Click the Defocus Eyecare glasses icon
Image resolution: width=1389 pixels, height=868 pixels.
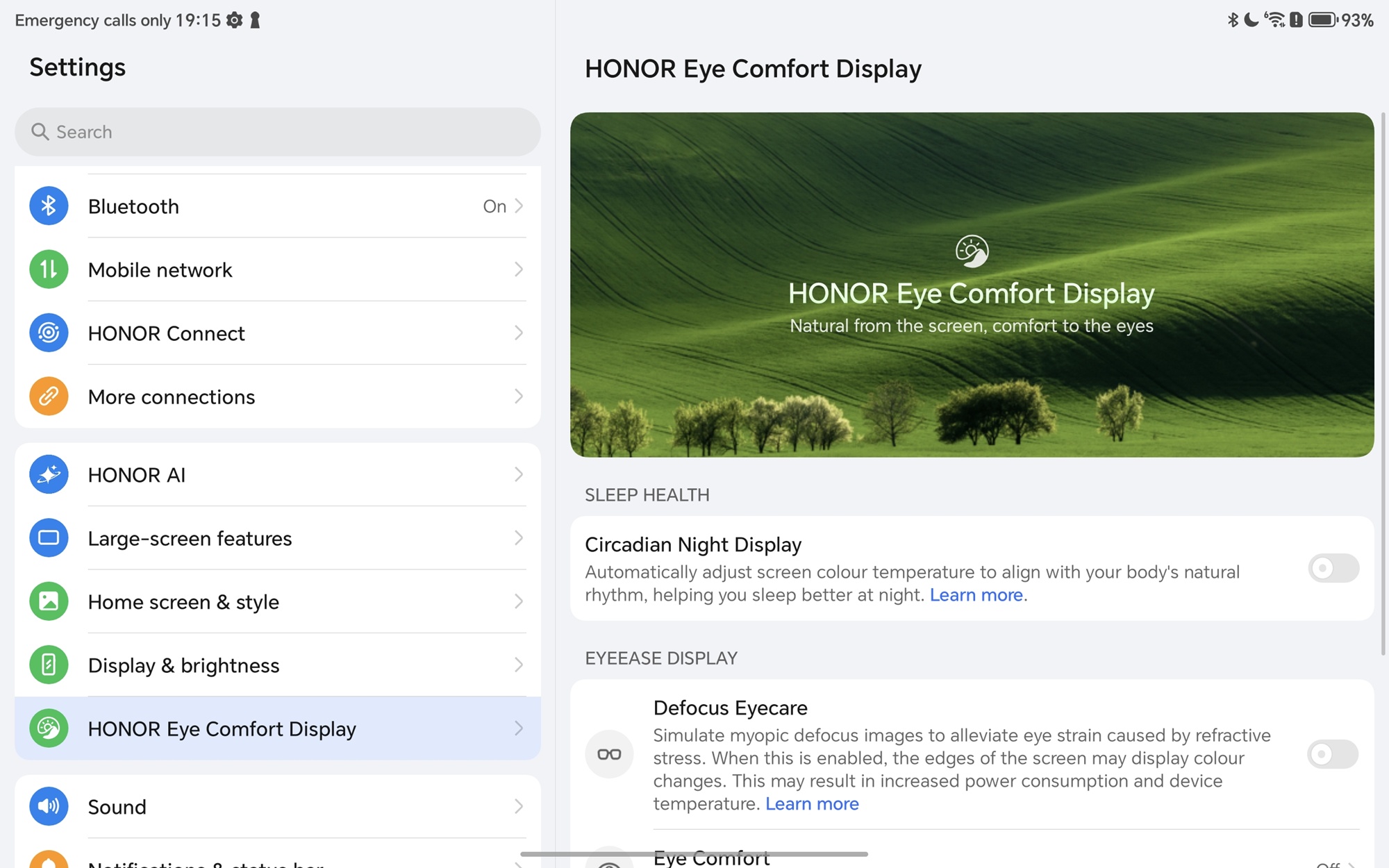point(609,754)
